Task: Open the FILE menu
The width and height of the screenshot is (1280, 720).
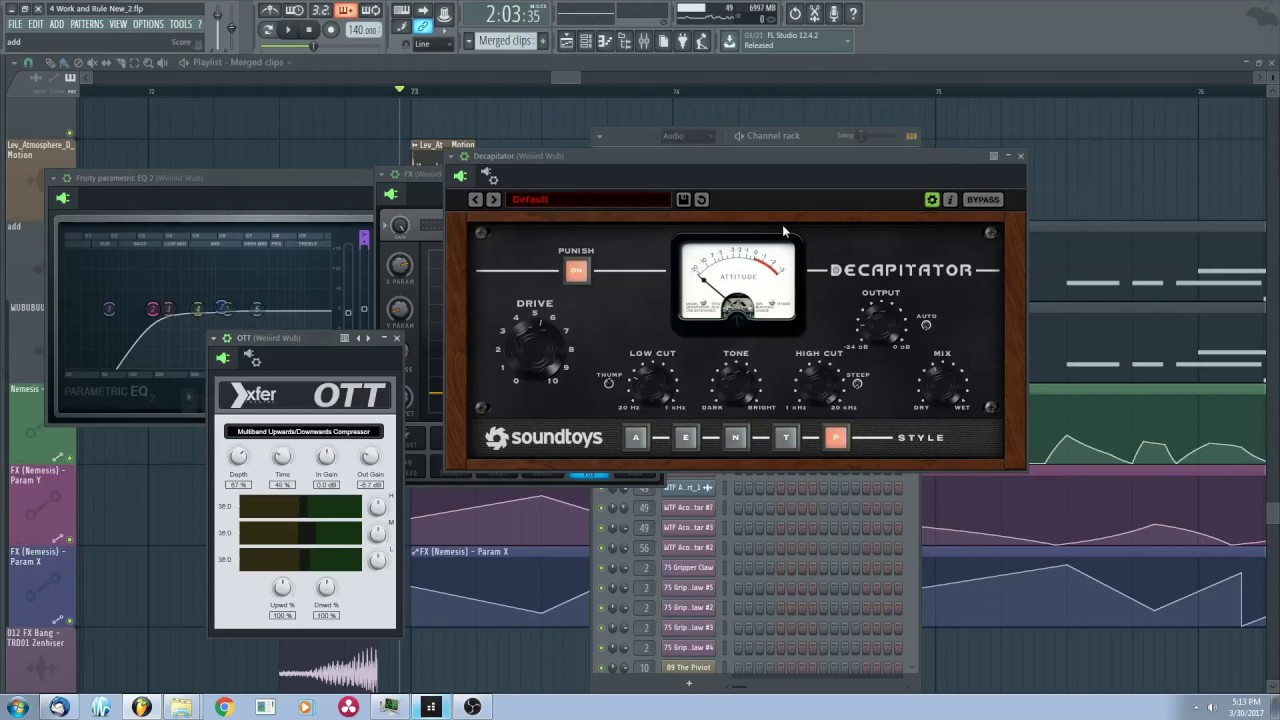Action: [15, 24]
